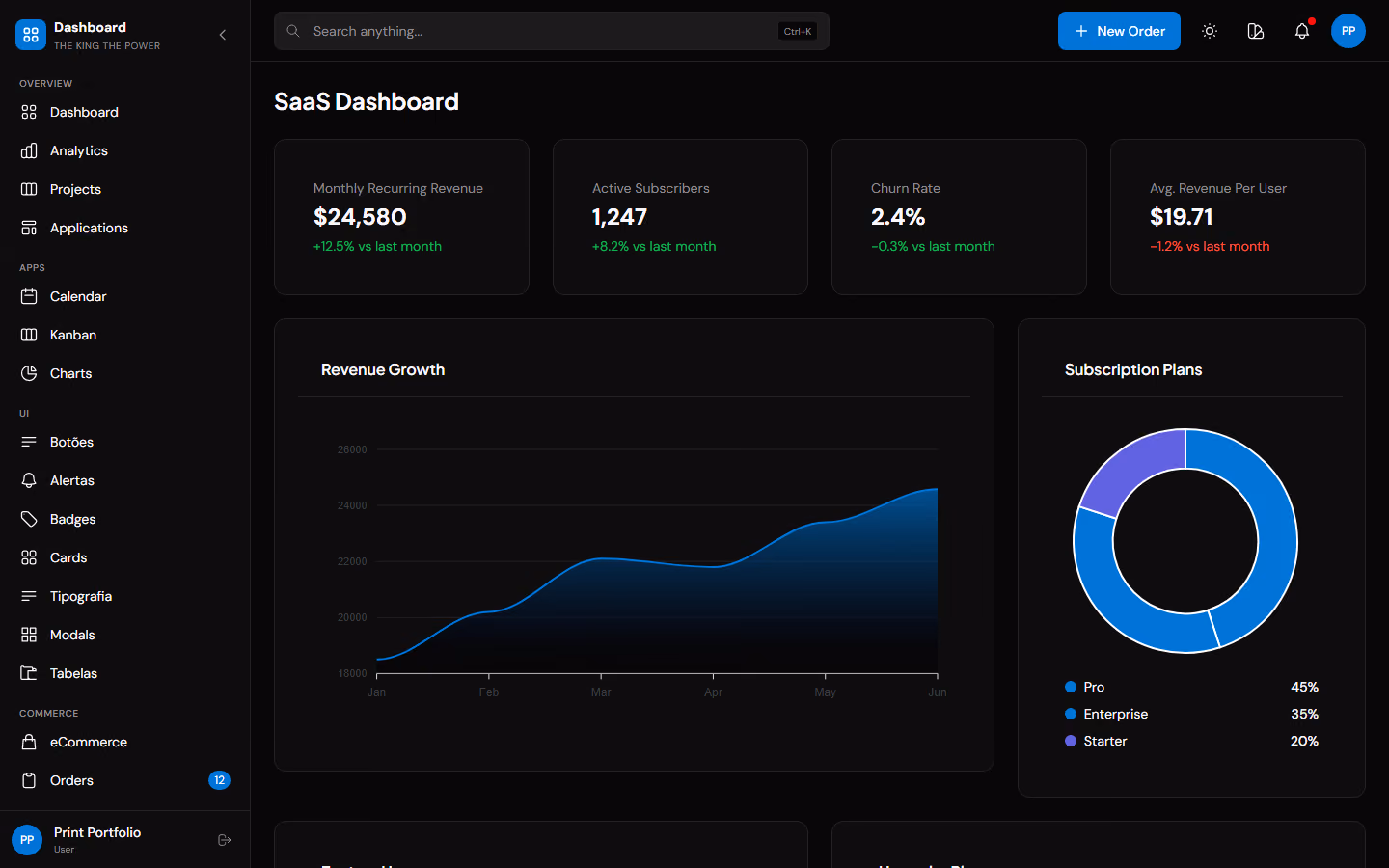Collapse the sidebar with the chevron arrow

coord(223,35)
